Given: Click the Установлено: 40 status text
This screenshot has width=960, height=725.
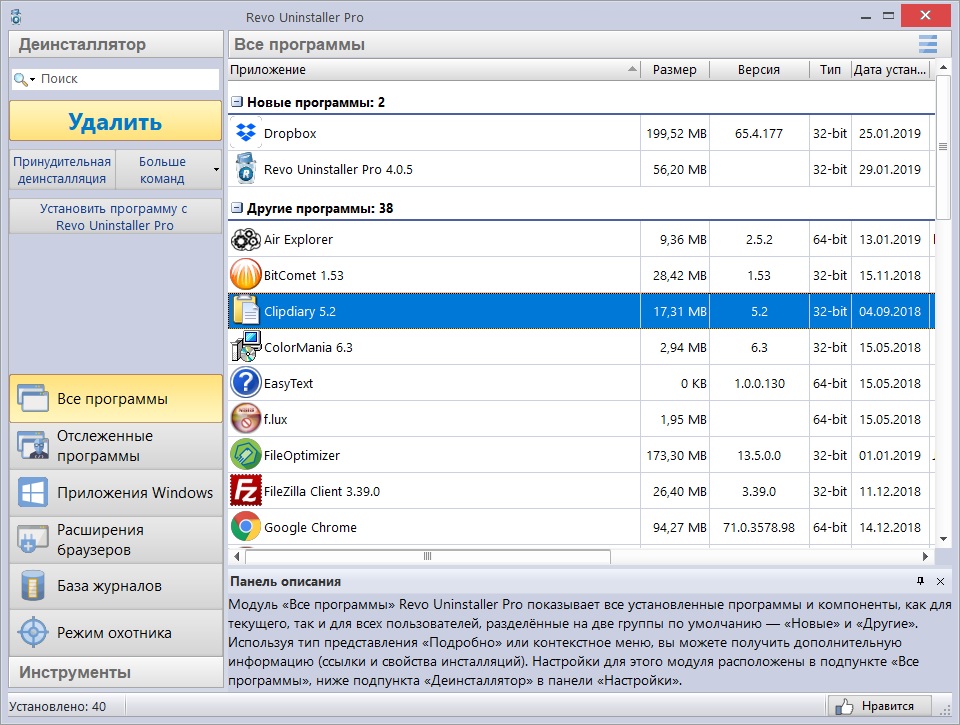Looking at the screenshot, I should point(57,707).
